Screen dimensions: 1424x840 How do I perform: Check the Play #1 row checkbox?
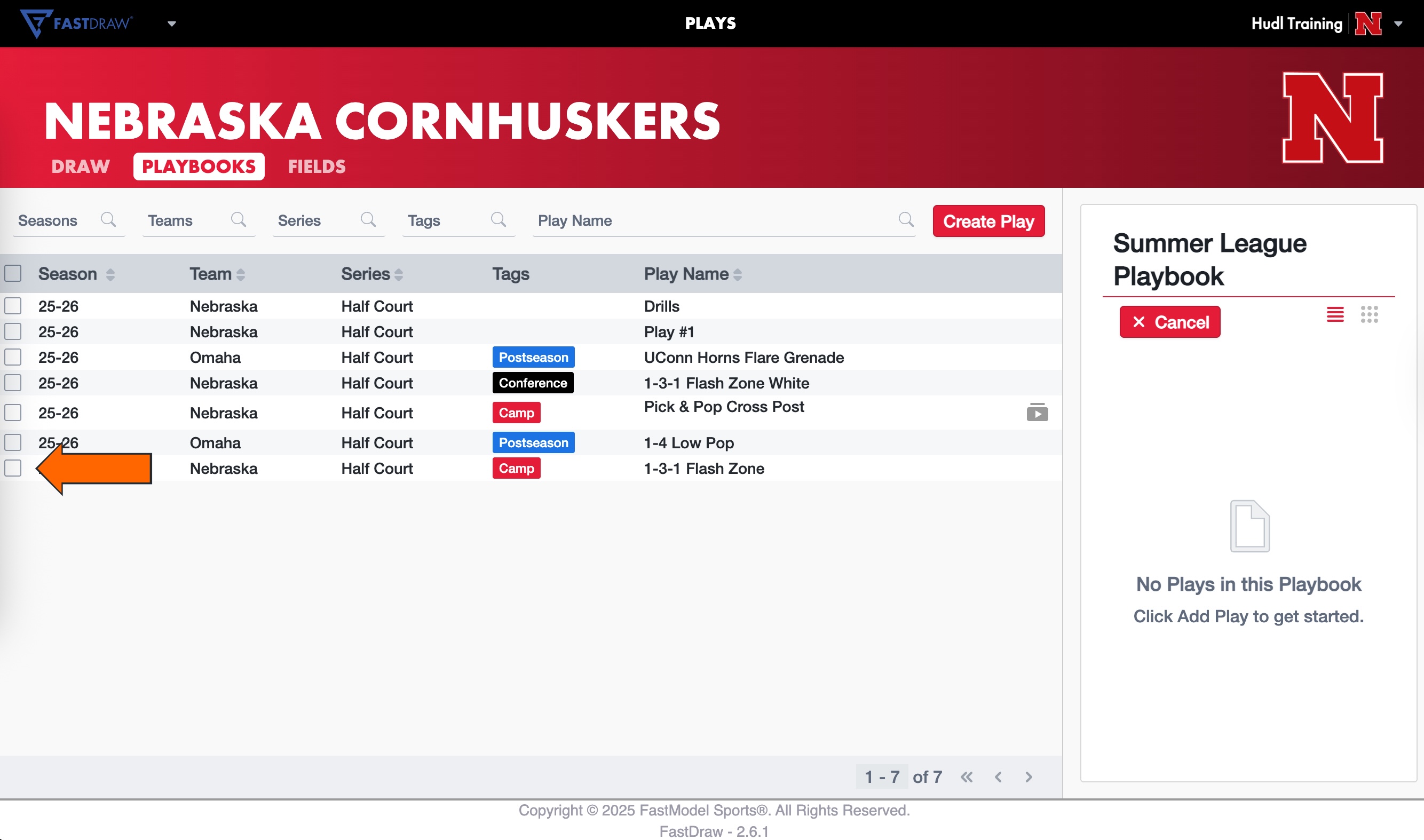13,332
